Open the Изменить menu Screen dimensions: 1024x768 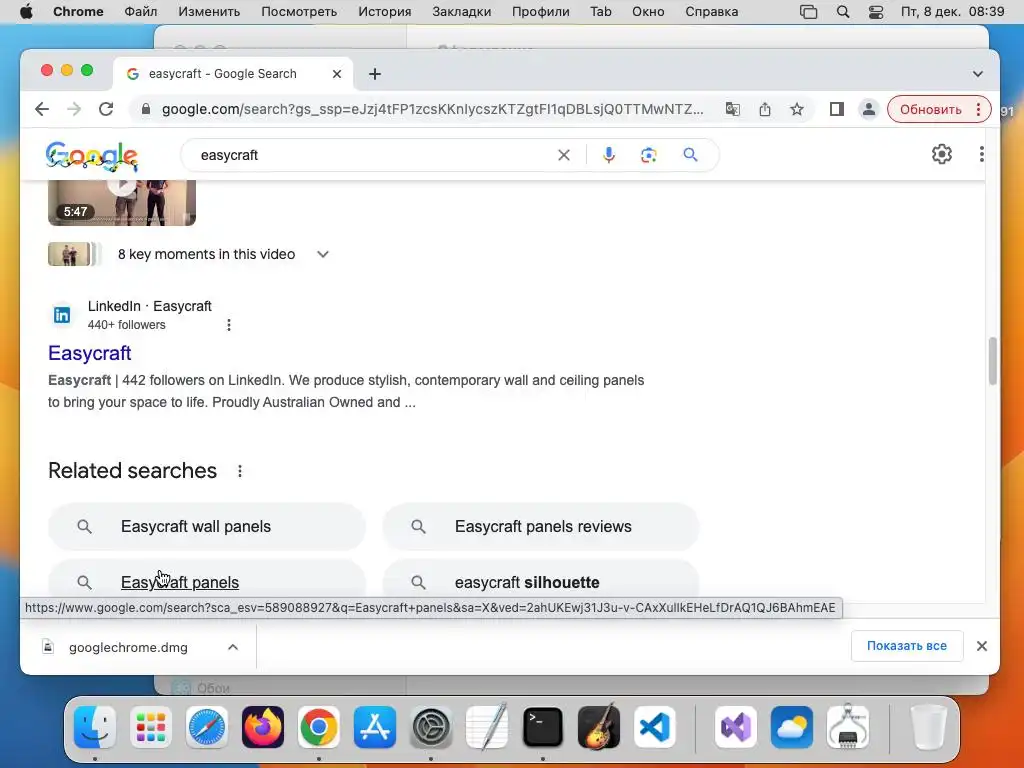(x=209, y=12)
